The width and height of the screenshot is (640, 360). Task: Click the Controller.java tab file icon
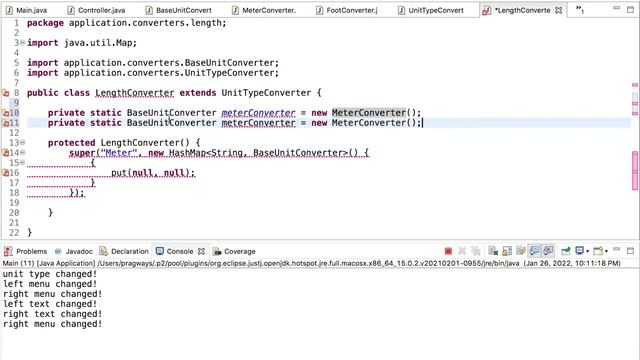coord(71,10)
